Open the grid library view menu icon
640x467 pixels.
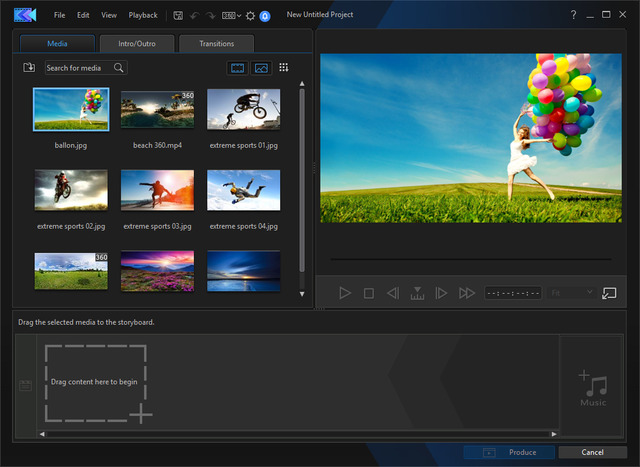(x=284, y=68)
